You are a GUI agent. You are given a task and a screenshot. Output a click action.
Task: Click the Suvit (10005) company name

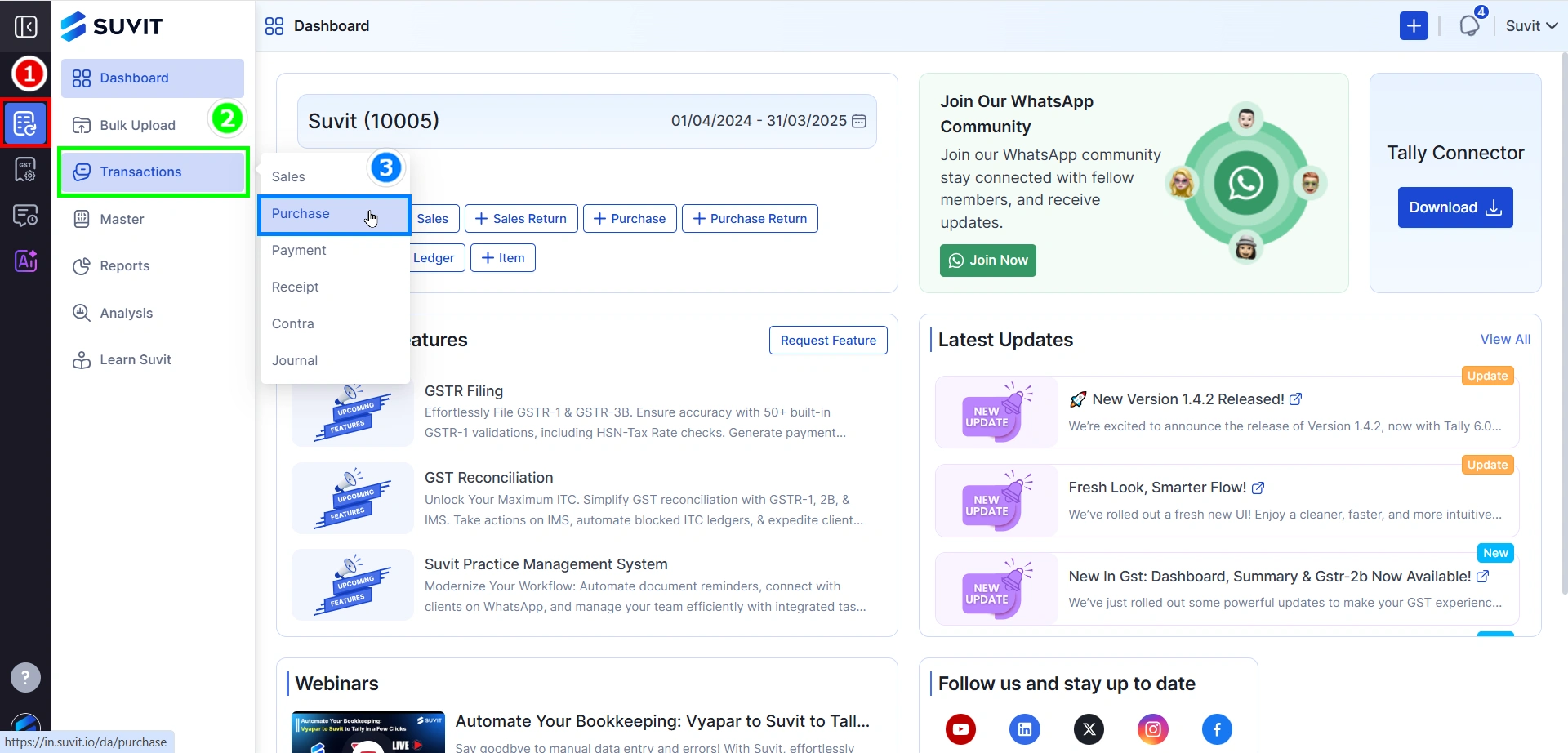click(373, 121)
